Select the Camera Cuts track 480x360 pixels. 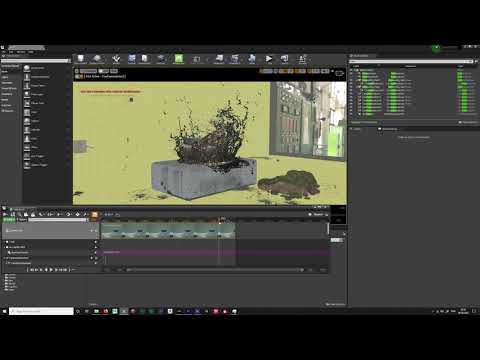50,231
